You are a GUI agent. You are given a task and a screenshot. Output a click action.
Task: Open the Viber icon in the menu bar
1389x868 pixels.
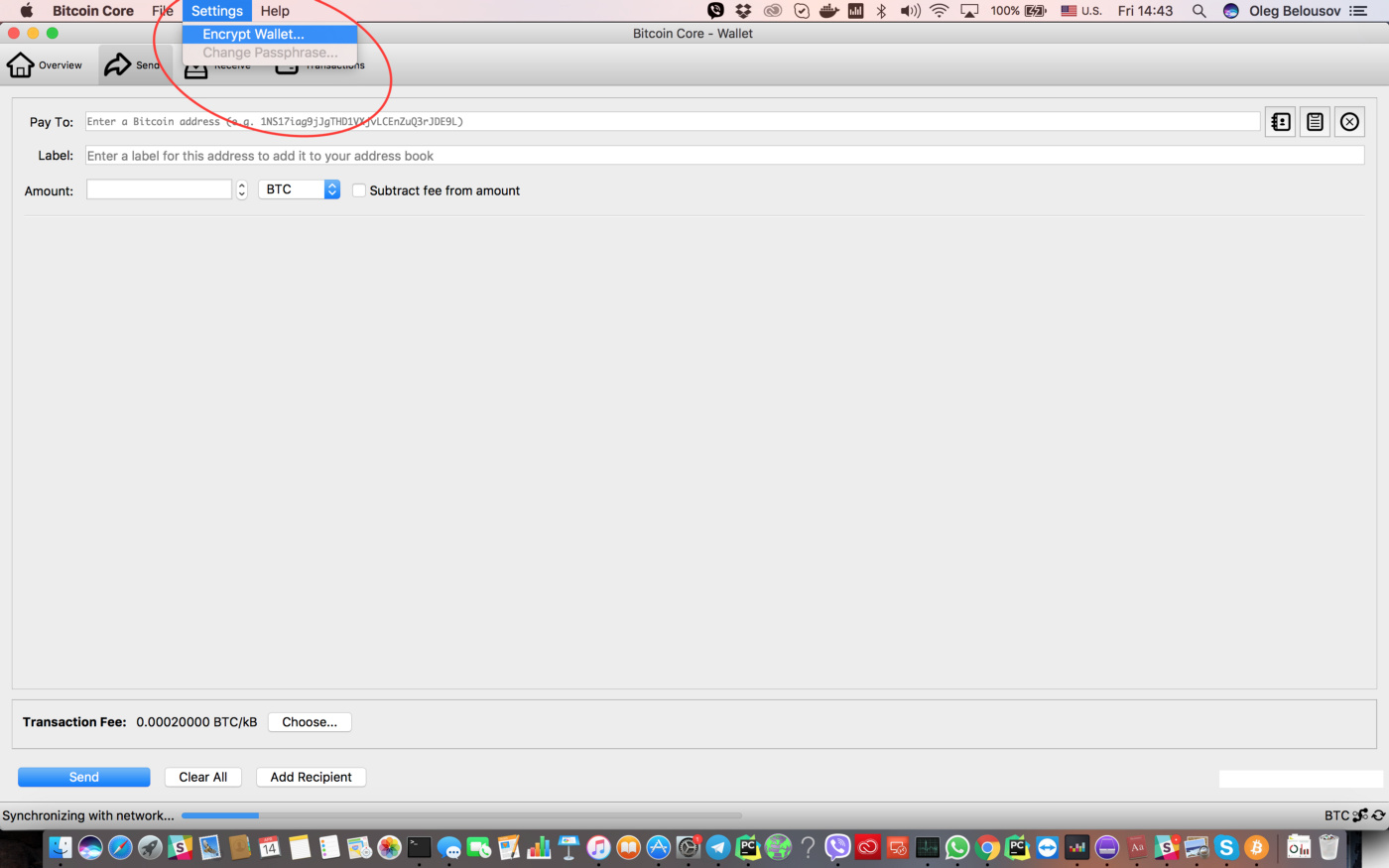point(715,11)
